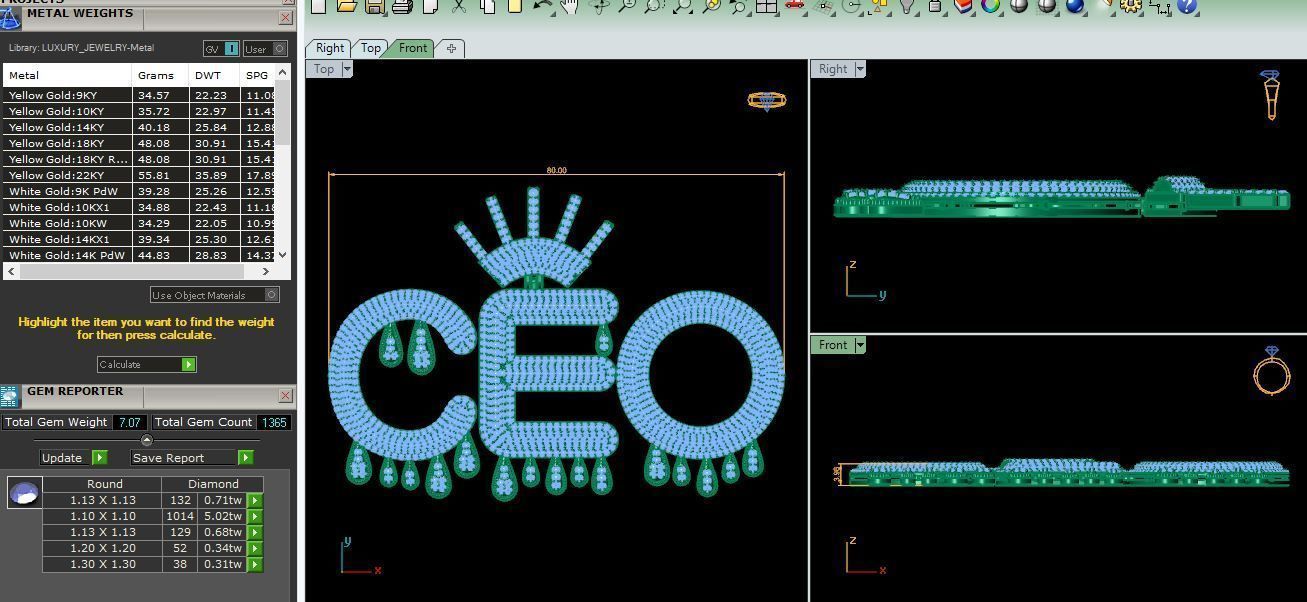
Task: Toggle the GV library switch
Action: [x=222, y=48]
